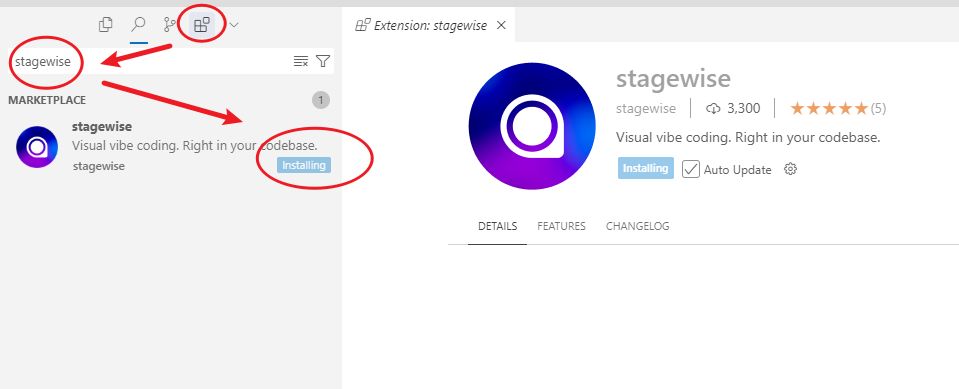Click the Visual vibe coding description in details
This screenshot has width=959, height=389.
748,138
